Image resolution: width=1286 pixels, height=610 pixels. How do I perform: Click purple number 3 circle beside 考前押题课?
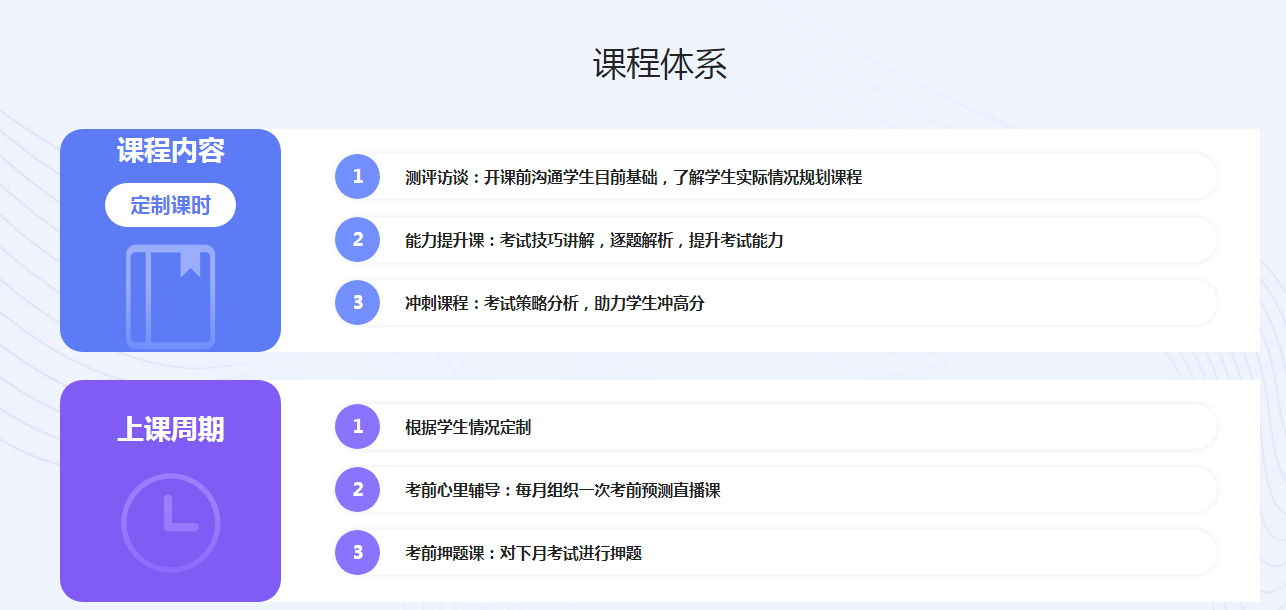click(357, 552)
